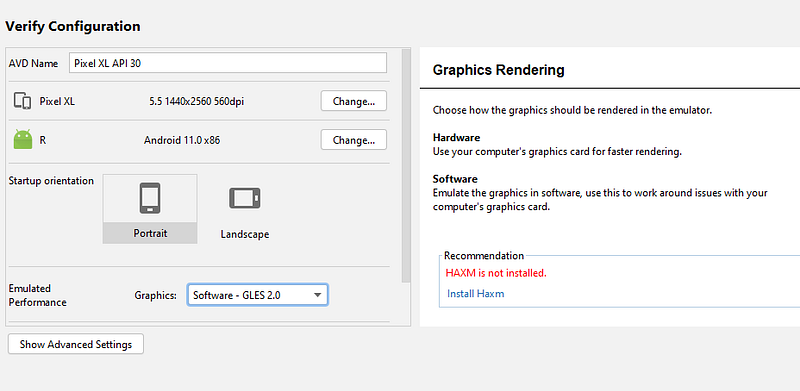This screenshot has height=391, width=800.
Task: Click Show Advanced Settings button
Action: 76,344
